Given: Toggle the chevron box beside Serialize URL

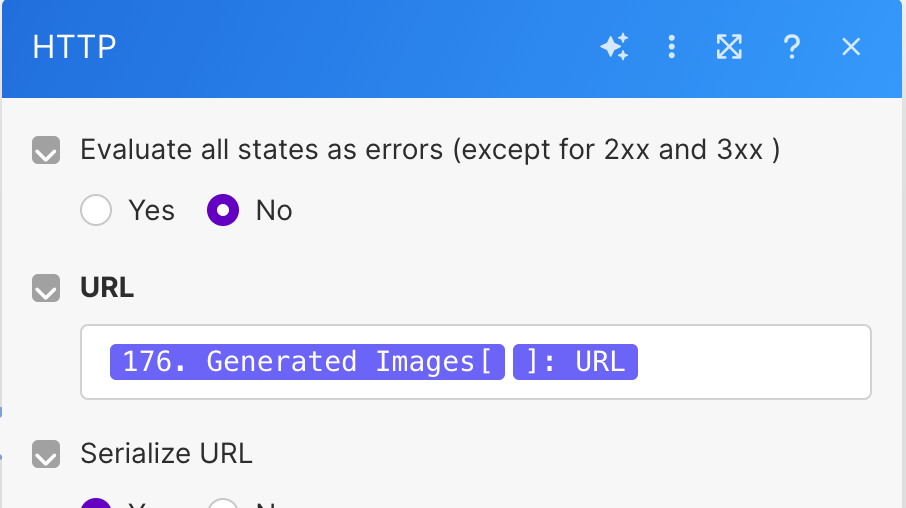Looking at the screenshot, I should [46, 454].
